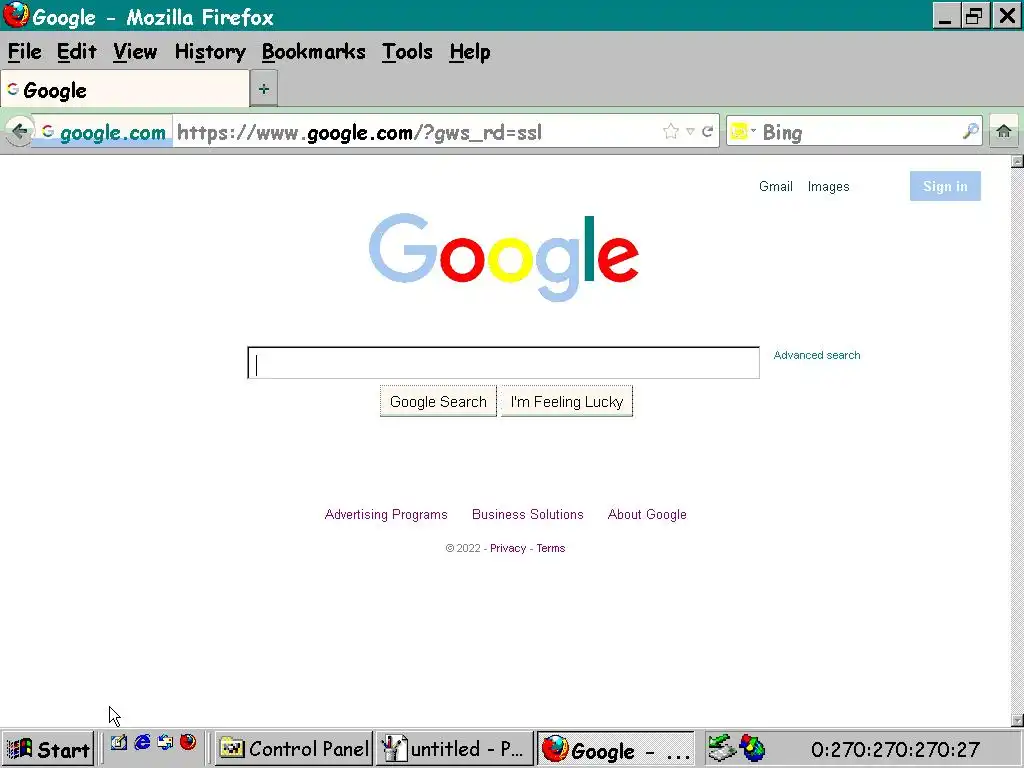Image resolution: width=1024 pixels, height=768 pixels.
Task: Open the Privacy link in the footer
Action: coord(508,548)
